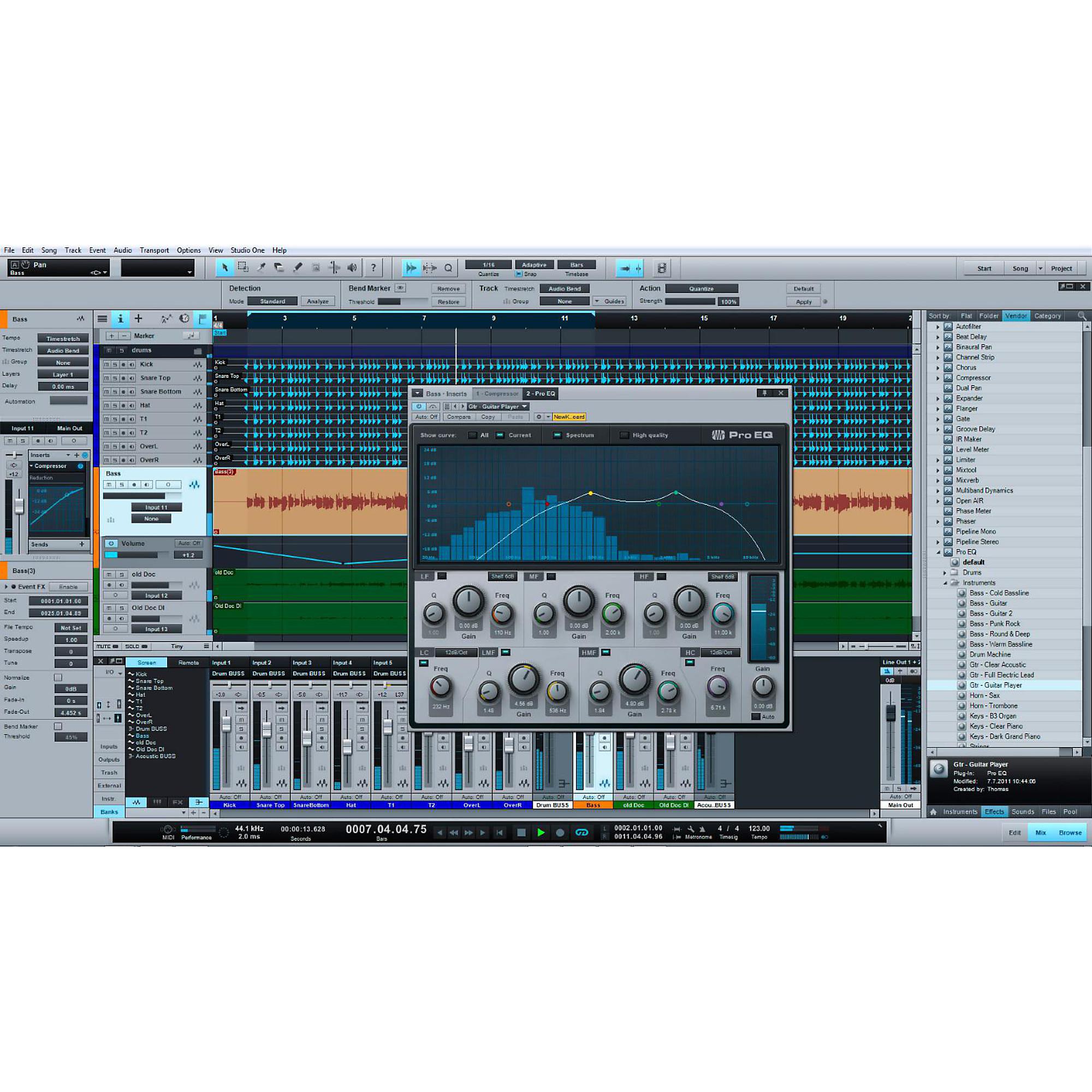The width and height of the screenshot is (1092, 1092).
Task: Open the Gtr - Guitar Player preset dropdown
Action: [497, 406]
